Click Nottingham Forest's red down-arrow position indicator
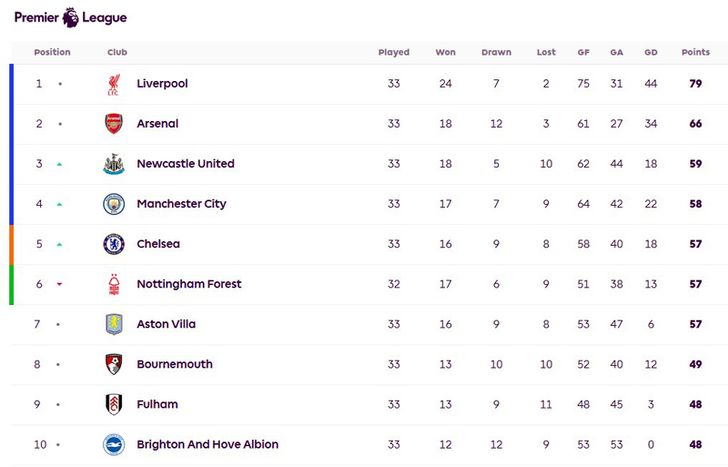The image size is (728, 467). click(x=59, y=284)
